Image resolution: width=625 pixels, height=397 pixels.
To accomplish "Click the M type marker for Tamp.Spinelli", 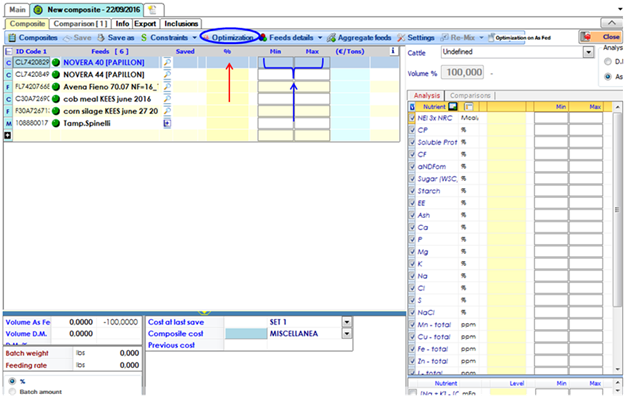I will (x=8, y=124).
